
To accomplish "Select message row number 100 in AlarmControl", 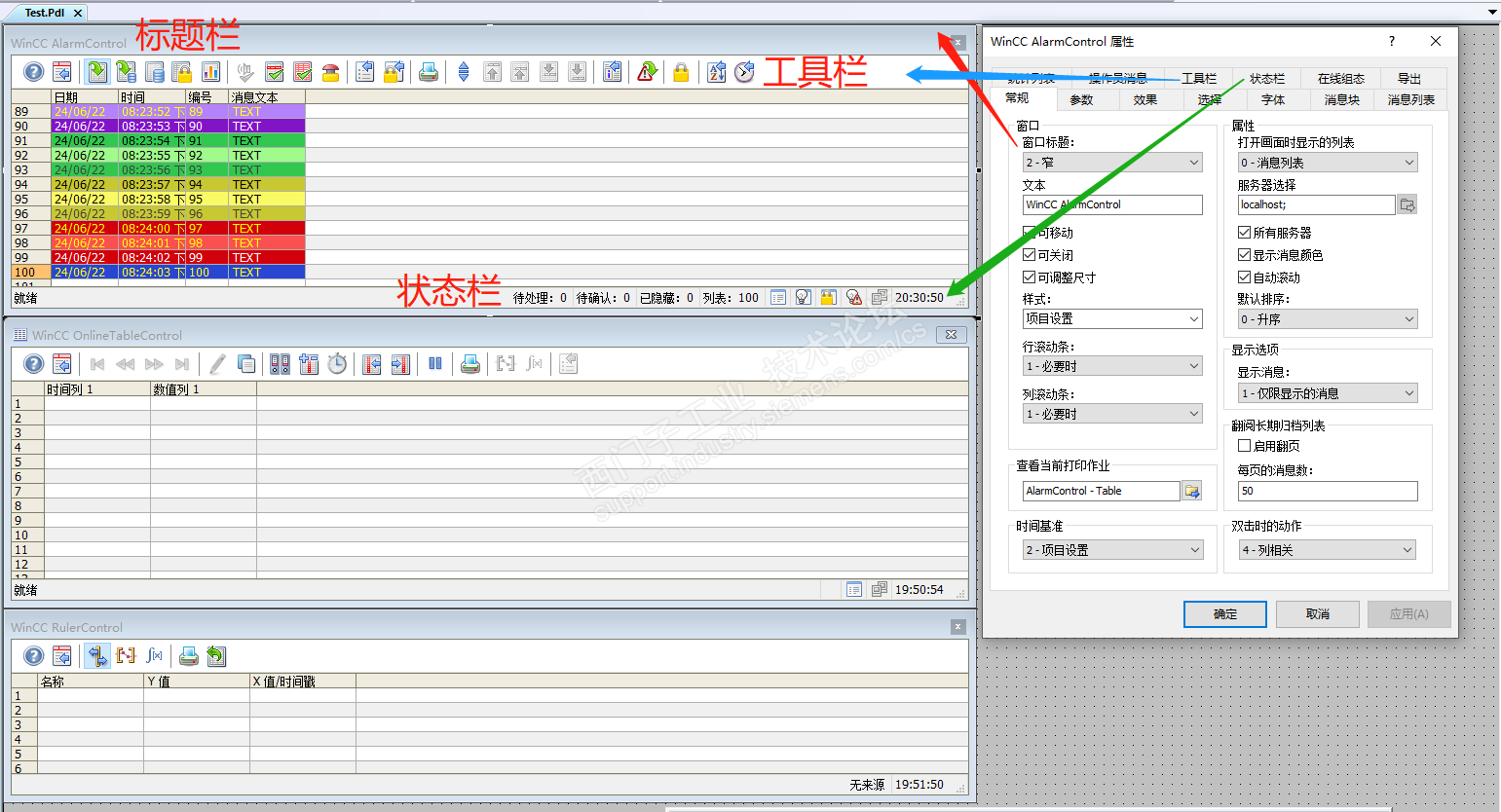I will (x=159, y=273).
